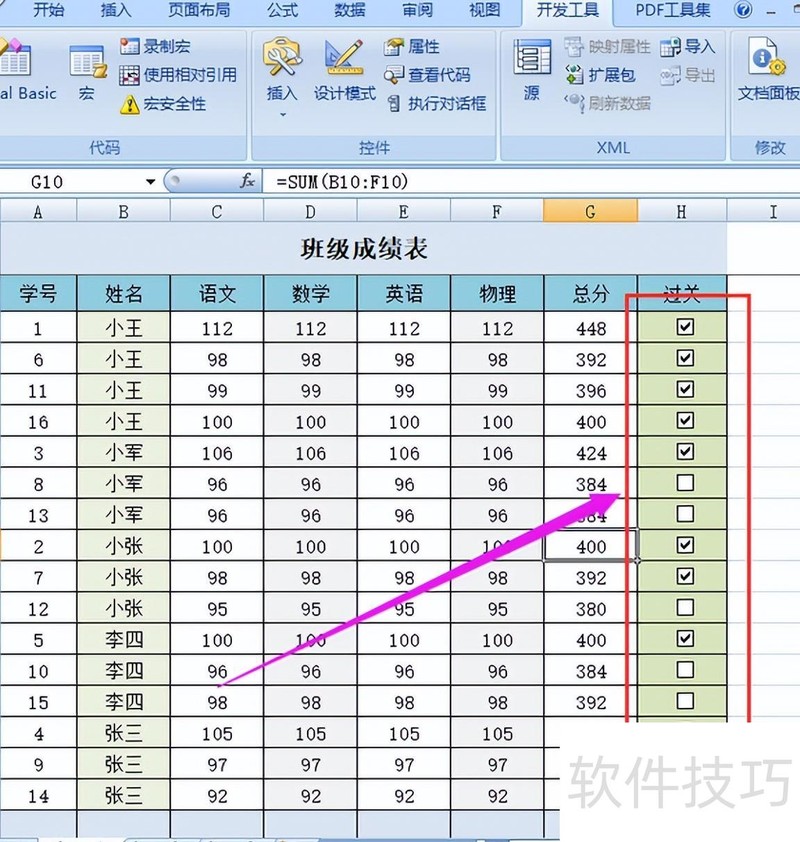Uncheck 过关 checkbox for 学号 7
This screenshot has width=800, height=842.
685,576
